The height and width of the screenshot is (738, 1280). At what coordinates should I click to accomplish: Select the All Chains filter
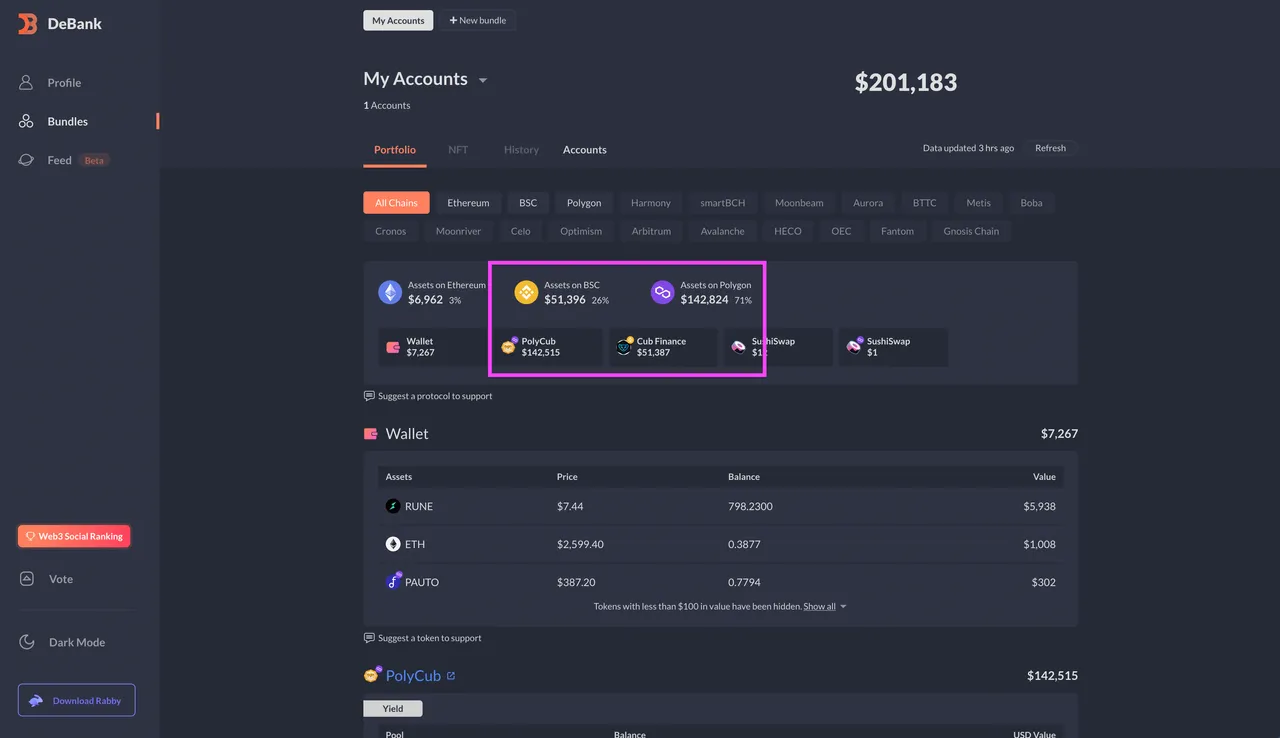click(x=396, y=203)
